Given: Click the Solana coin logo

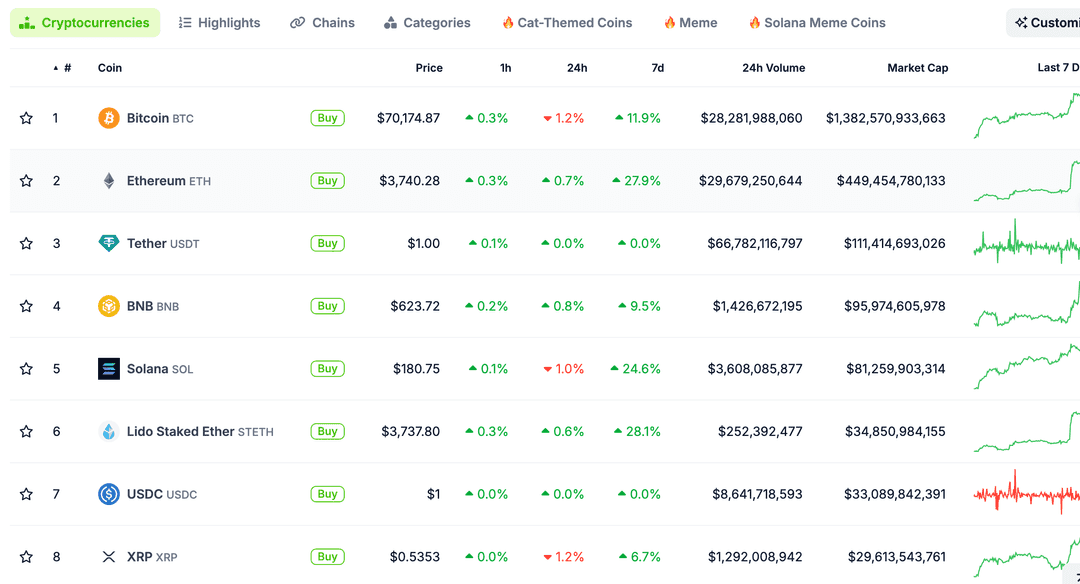Looking at the screenshot, I should tap(108, 368).
